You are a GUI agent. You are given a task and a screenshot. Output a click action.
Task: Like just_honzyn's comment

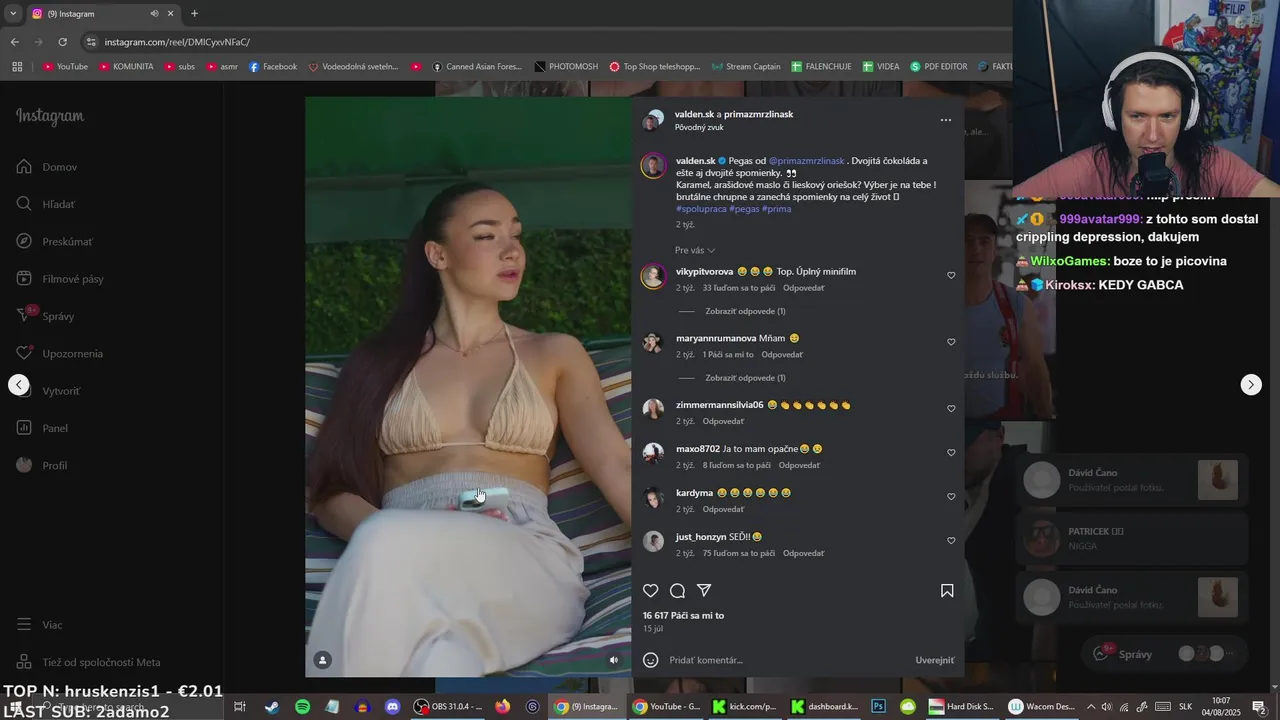pyautogui.click(x=951, y=541)
